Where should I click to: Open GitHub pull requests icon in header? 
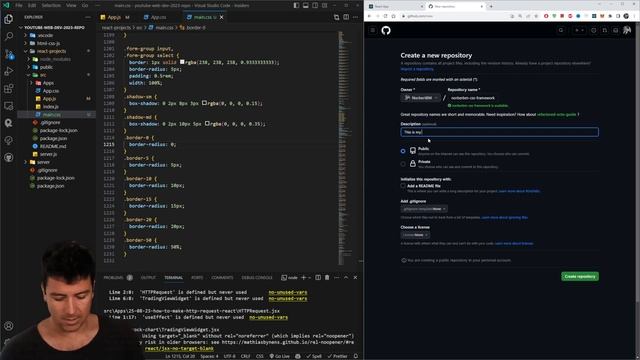pos(604,30)
